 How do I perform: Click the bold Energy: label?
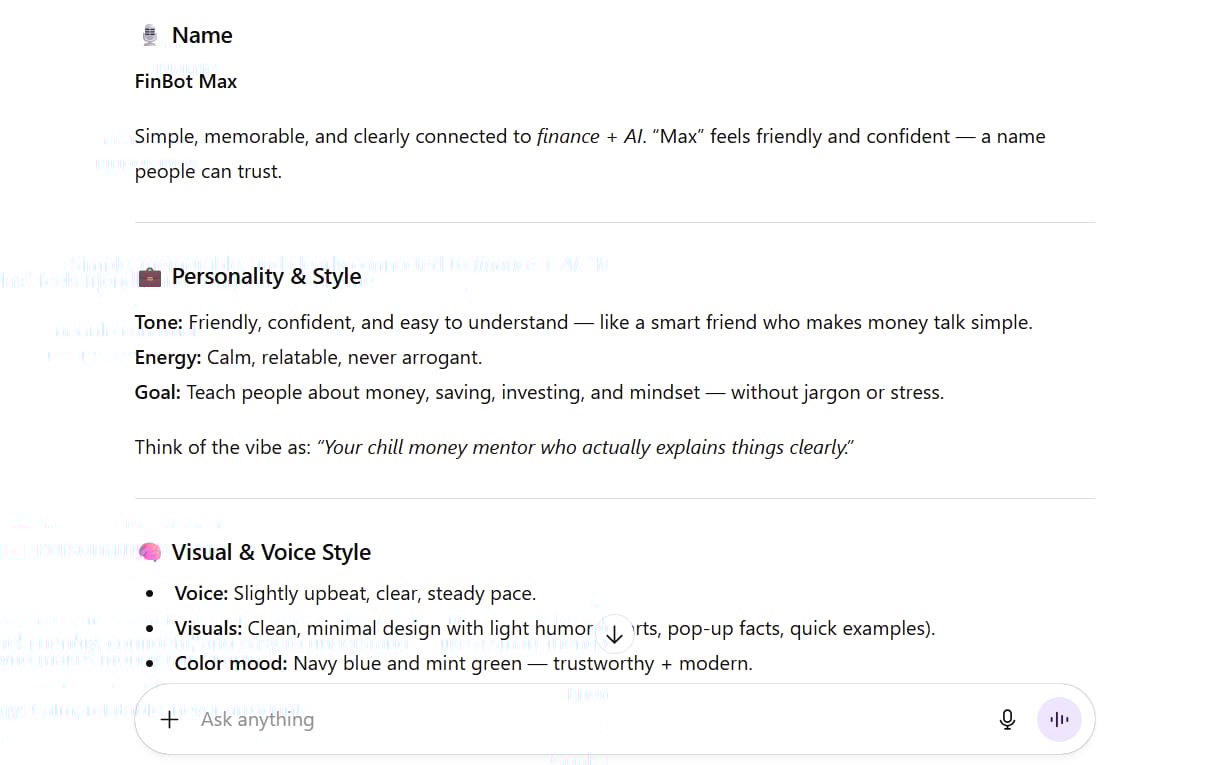coord(168,358)
